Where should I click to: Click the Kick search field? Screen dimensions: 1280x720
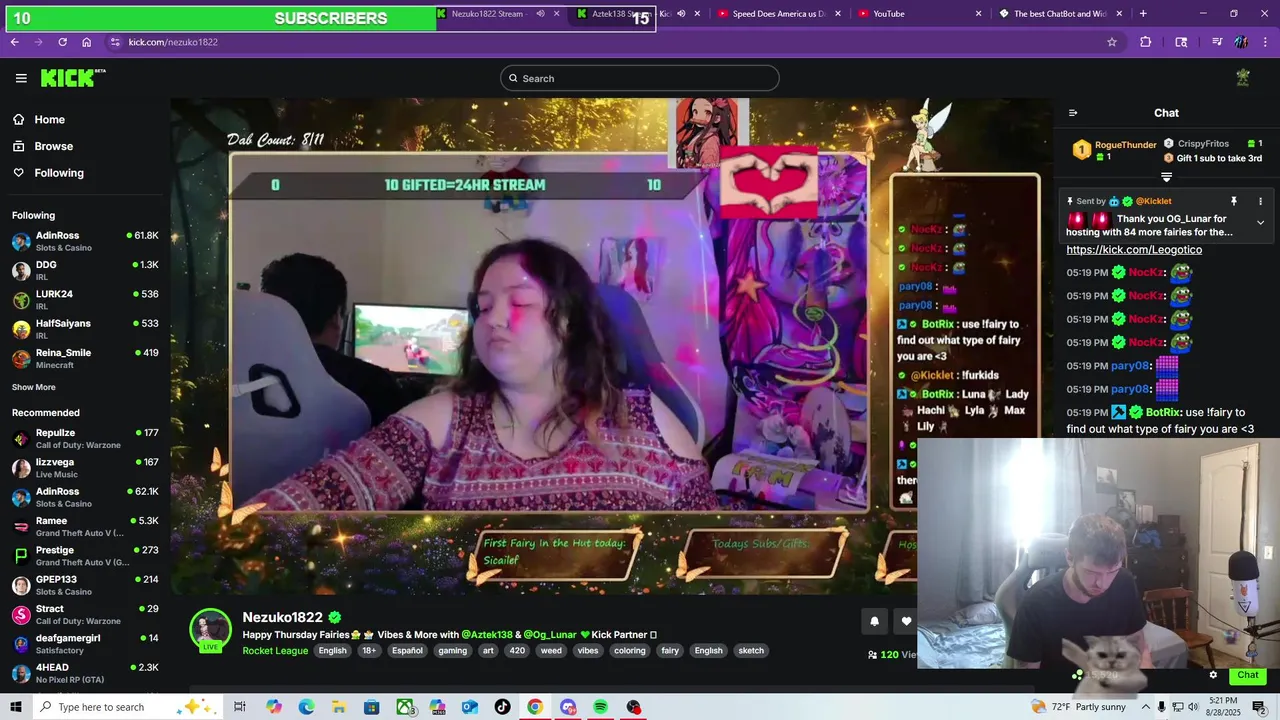point(640,78)
